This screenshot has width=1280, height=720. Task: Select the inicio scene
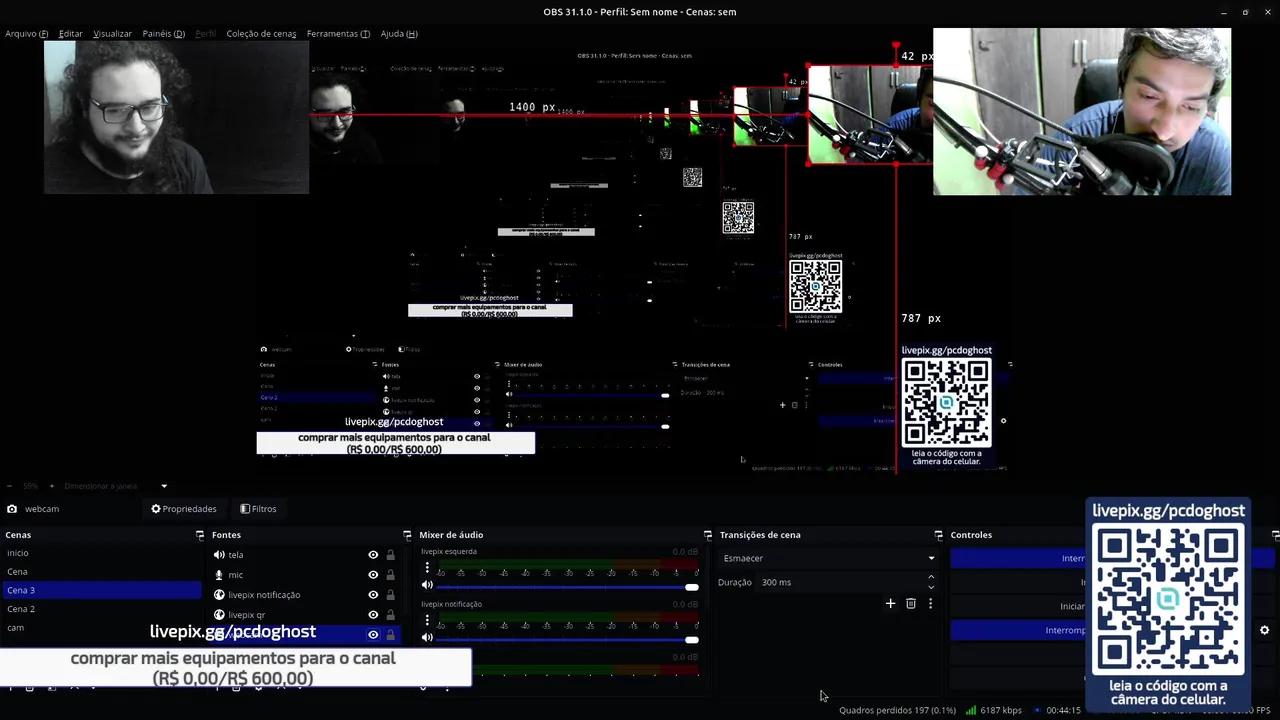pyautogui.click(x=100, y=553)
